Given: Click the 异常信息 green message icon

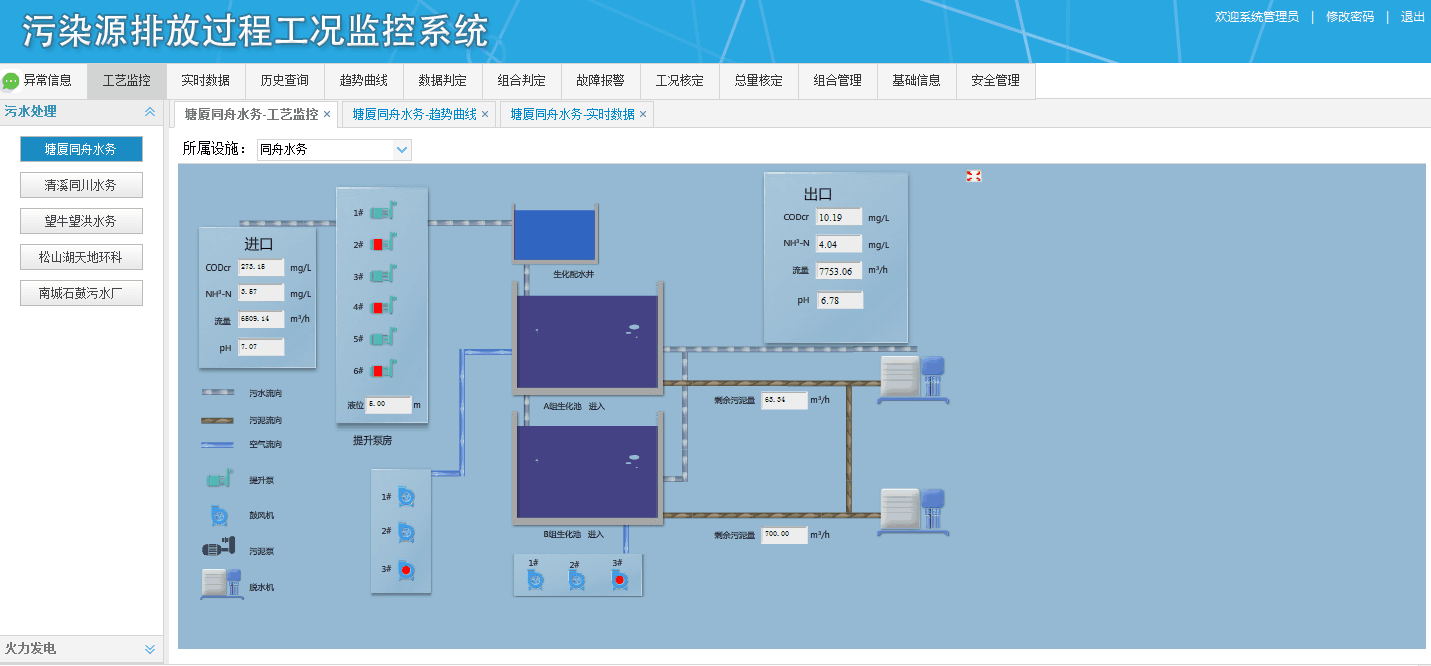Looking at the screenshot, I should point(11,81).
